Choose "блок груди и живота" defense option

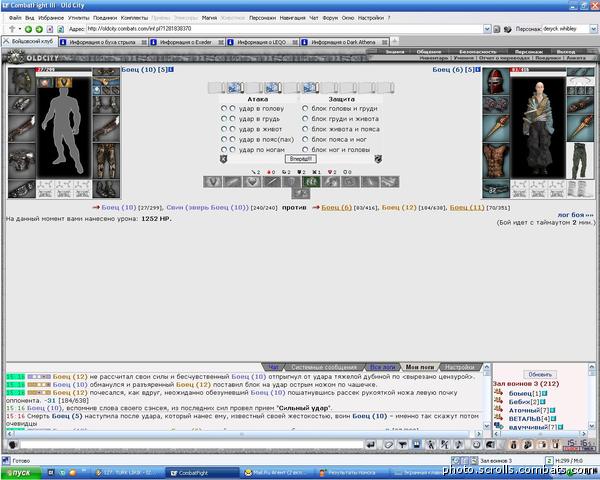pyautogui.click(x=305, y=118)
